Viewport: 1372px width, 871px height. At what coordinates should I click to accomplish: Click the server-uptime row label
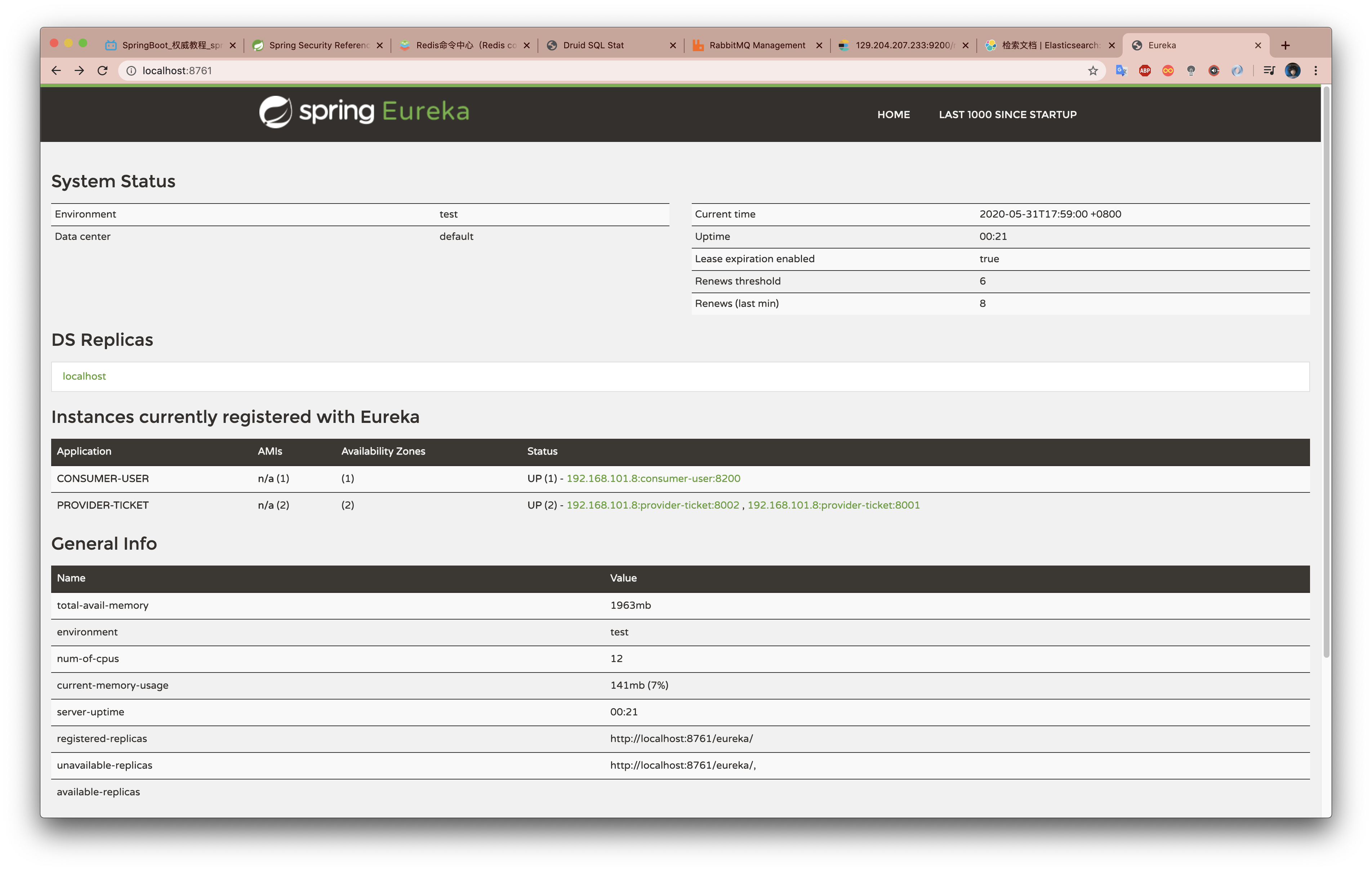(x=90, y=712)
